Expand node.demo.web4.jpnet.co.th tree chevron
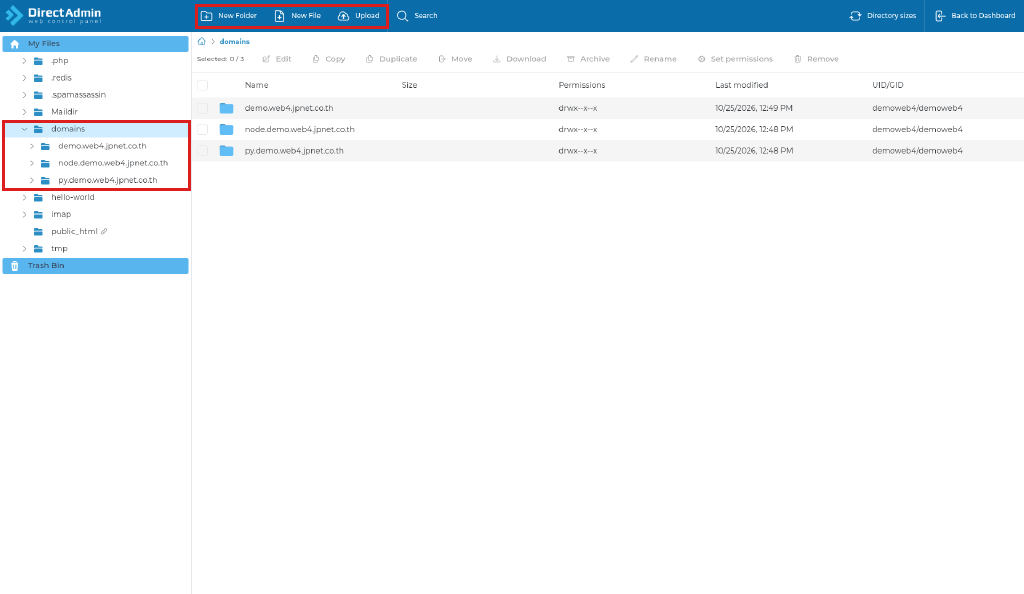 point(31,163)
